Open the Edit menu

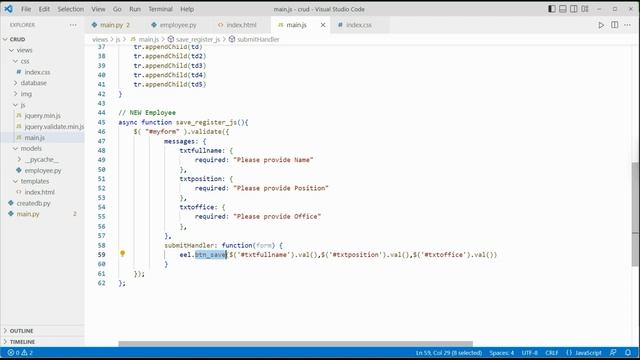(44, 9)
